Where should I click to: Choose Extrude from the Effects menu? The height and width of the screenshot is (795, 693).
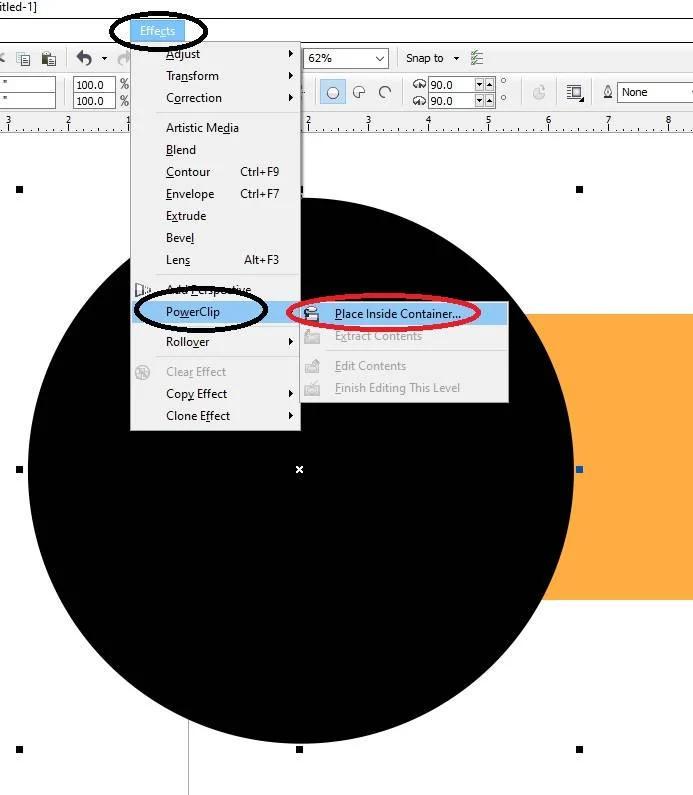click(x=216, y=216)
